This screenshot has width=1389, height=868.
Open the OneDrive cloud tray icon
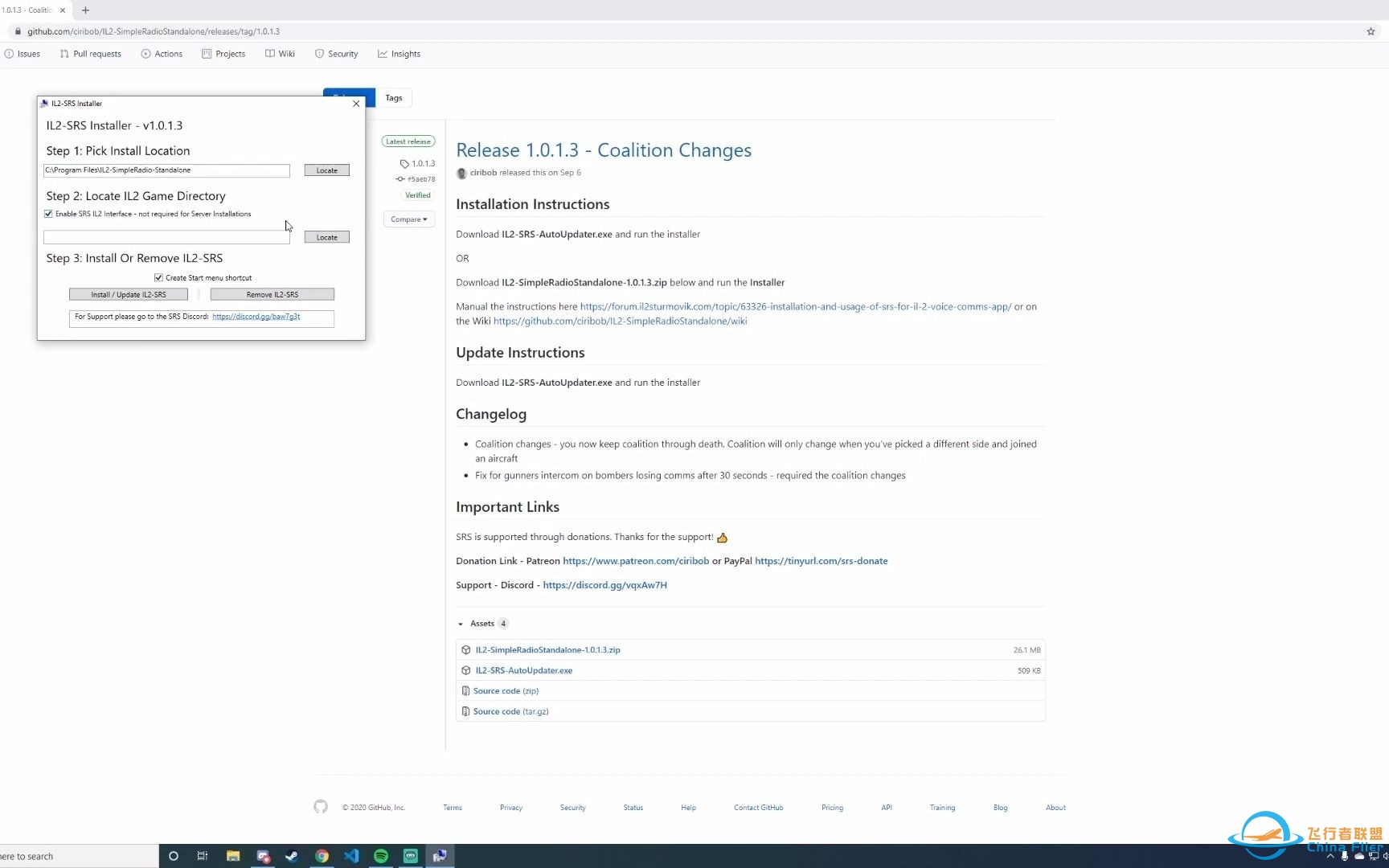[1358, 857]
